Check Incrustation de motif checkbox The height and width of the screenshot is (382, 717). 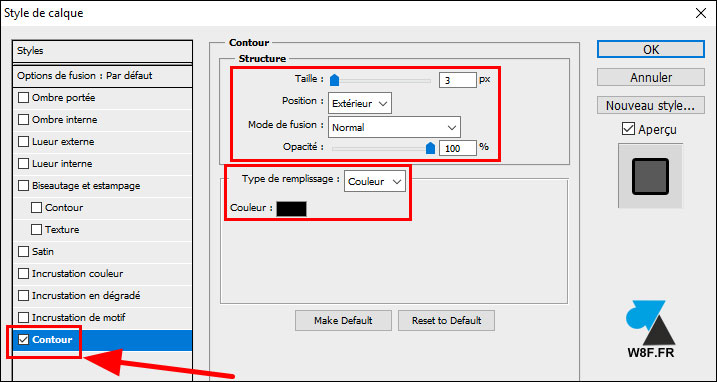coord(23,317)
